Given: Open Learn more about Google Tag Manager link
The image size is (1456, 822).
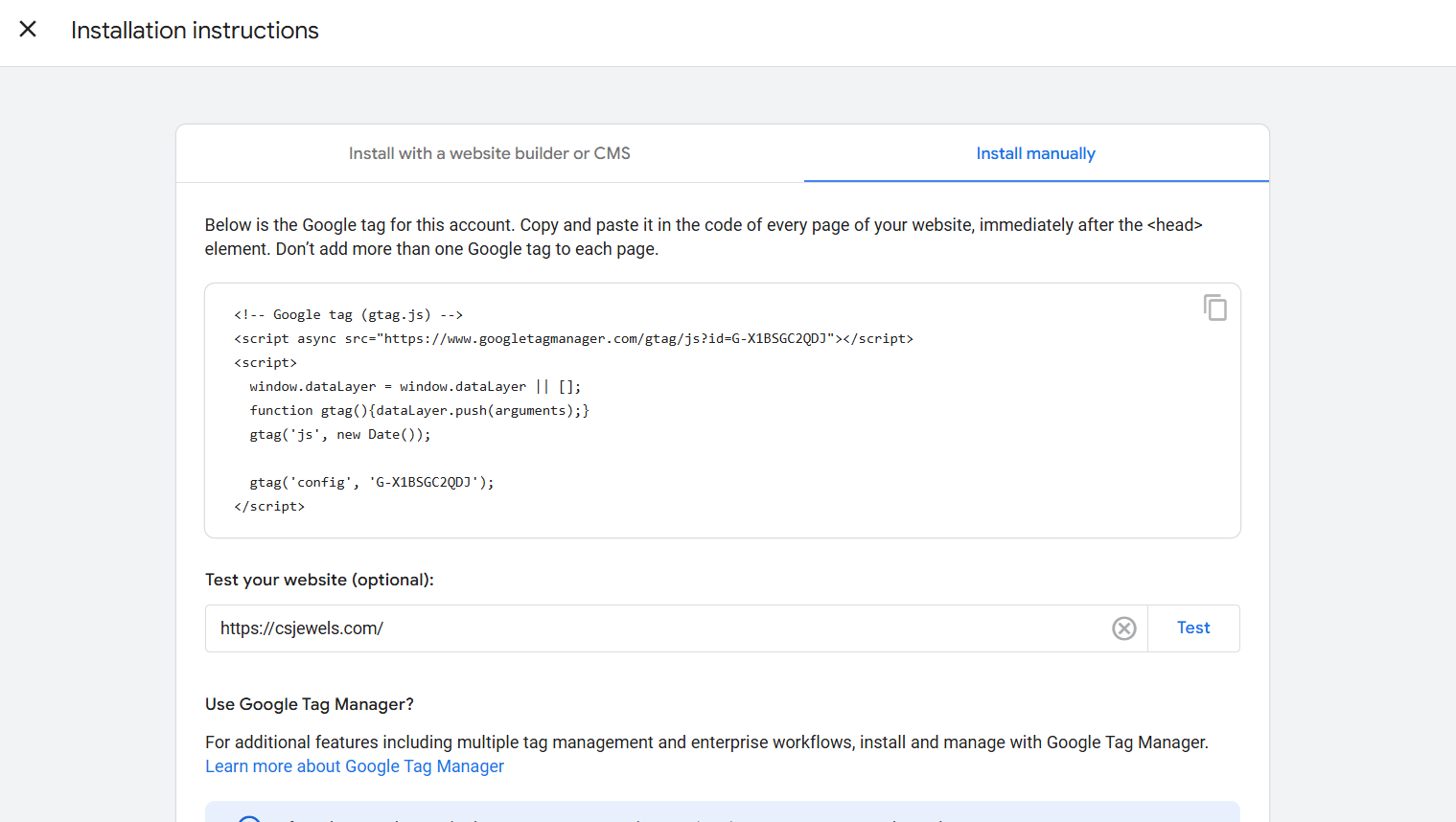Looking at the screenshot, I should pyautogui.click(x=355, y=766).
